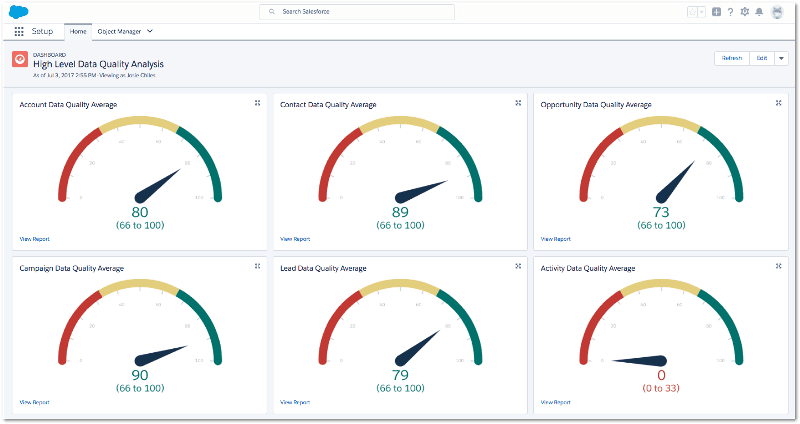800x424 pixels.
Task: Click the global actions plus icon
Action: (716, 12)
